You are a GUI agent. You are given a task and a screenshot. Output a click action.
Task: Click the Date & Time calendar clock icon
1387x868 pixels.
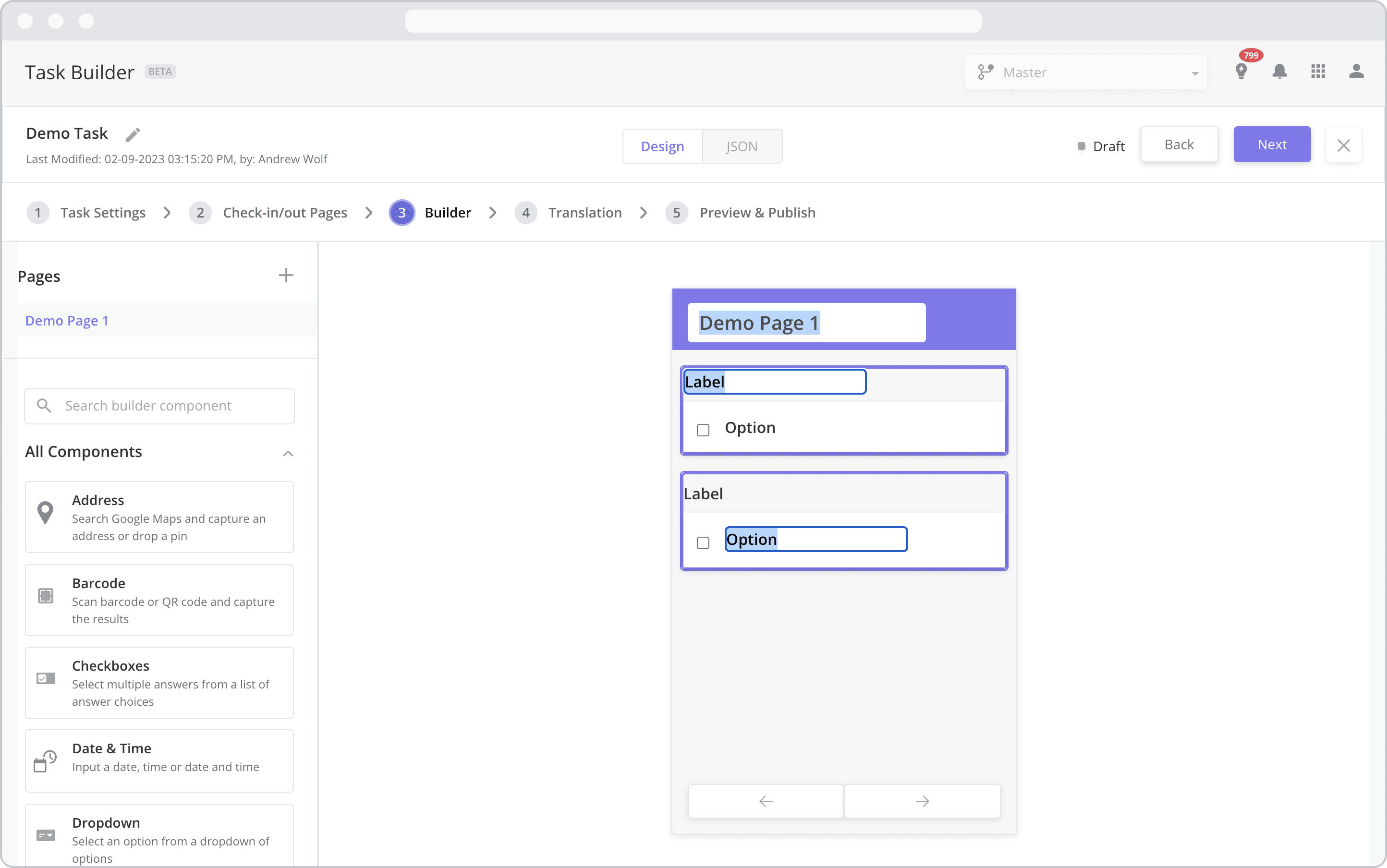[x=45, y=760]
